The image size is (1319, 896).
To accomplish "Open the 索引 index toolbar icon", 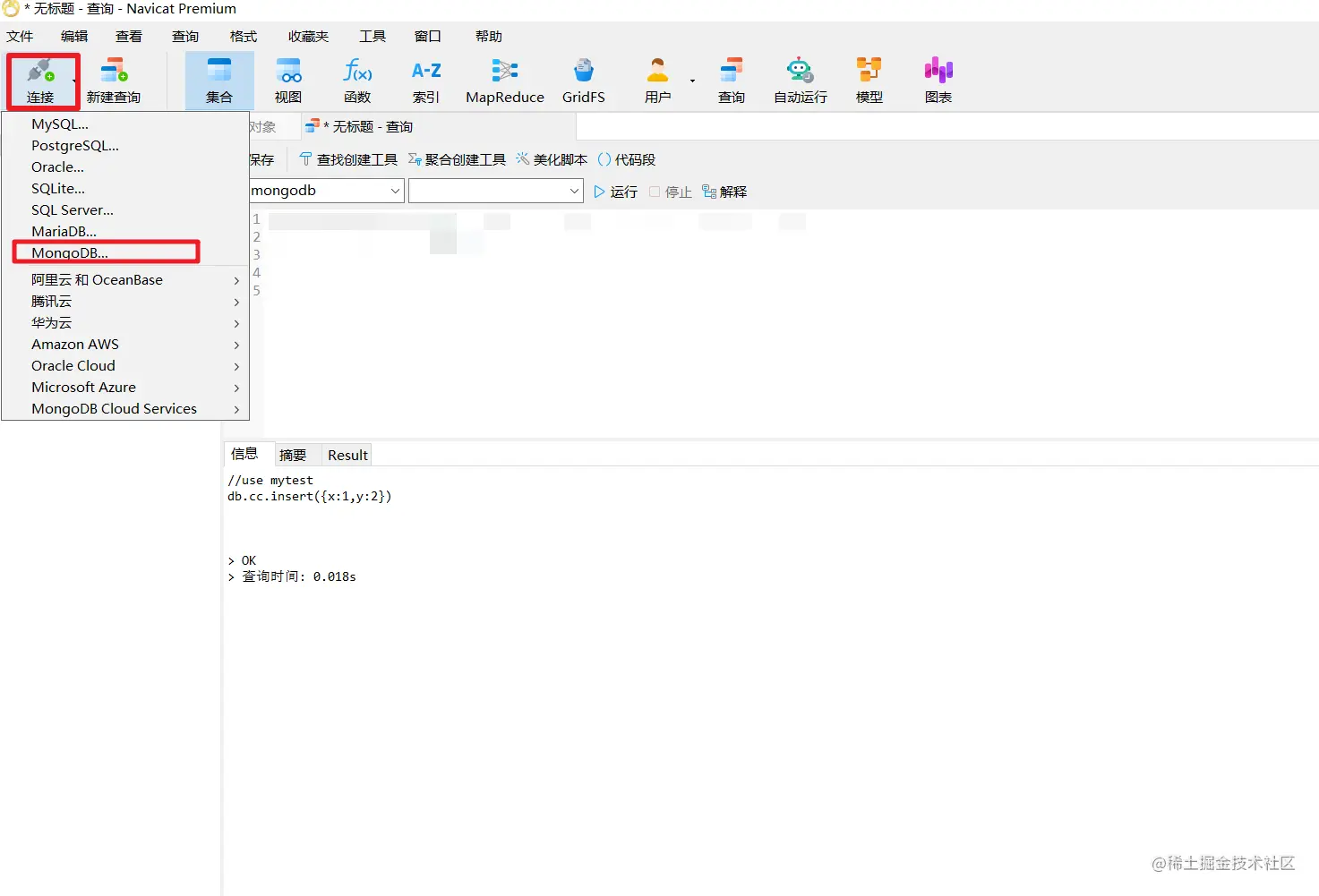I will tap(426, 81).
